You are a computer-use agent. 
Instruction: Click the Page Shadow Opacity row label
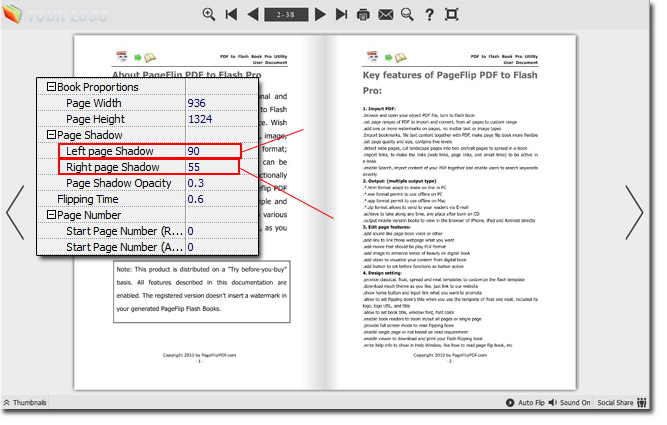point(118,183)
